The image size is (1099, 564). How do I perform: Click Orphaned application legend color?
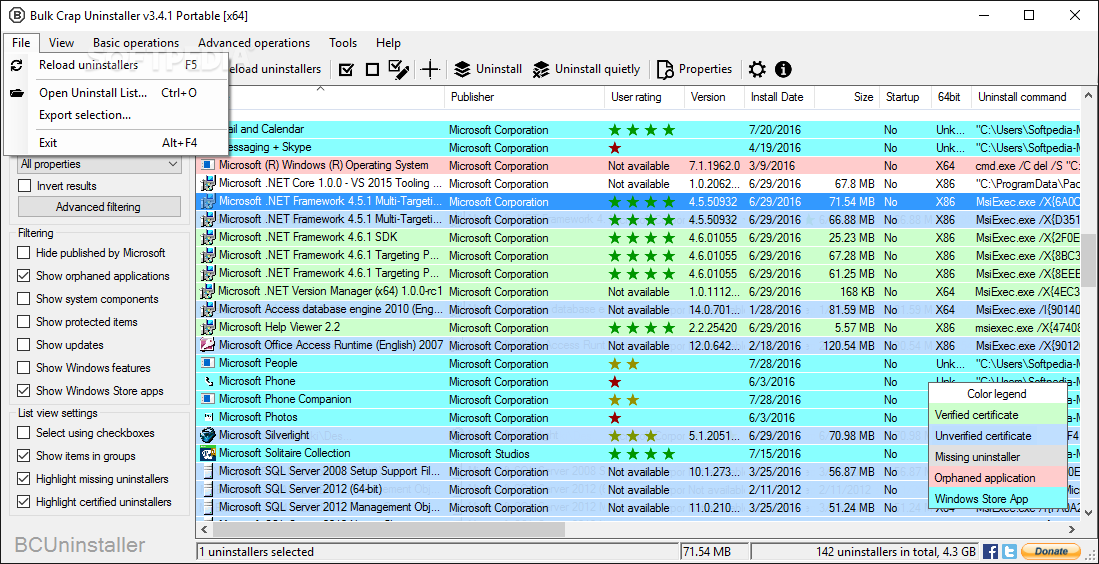coord(997,478)
